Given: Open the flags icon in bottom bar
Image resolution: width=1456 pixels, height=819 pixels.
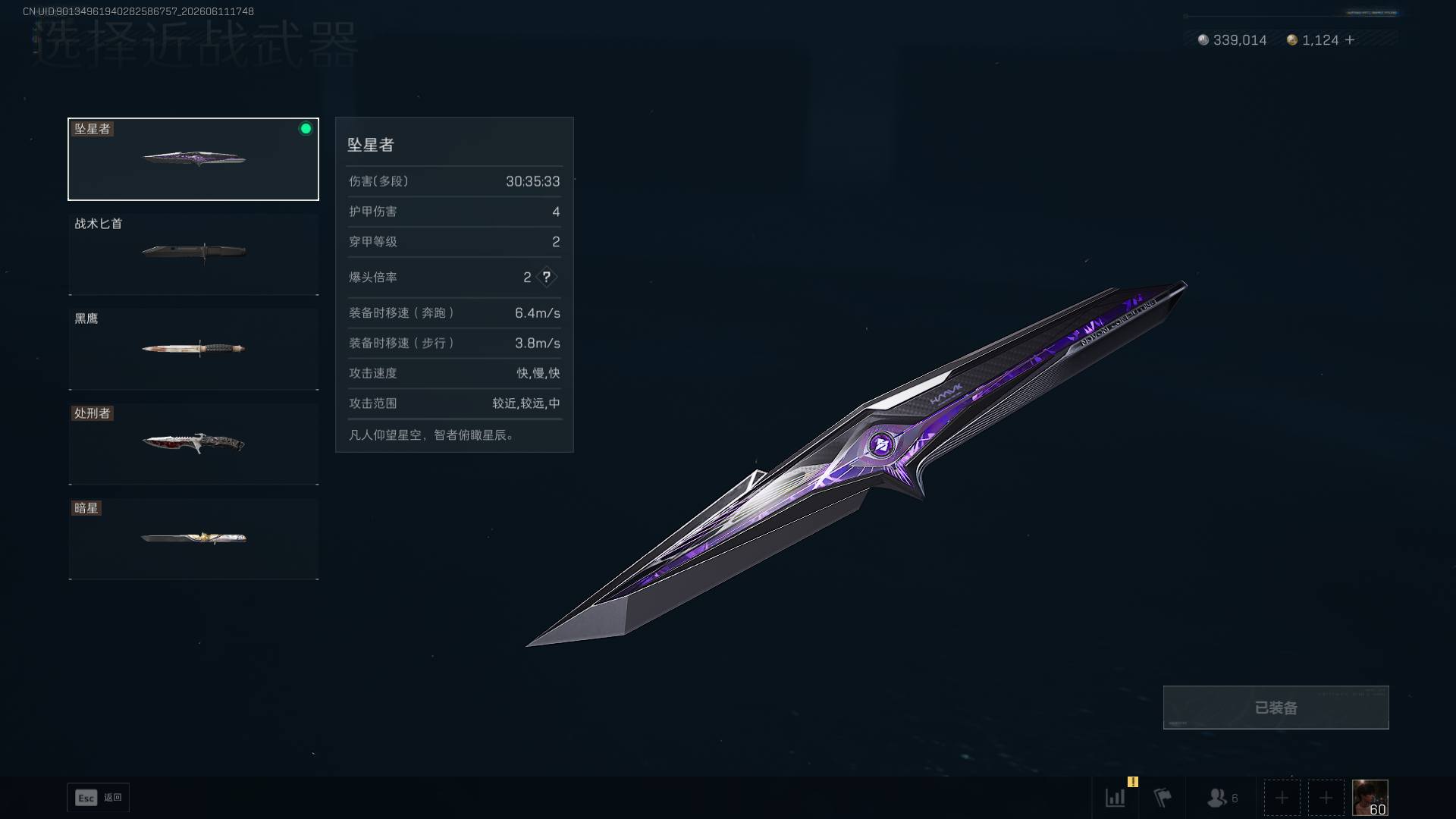Looking at the screenshot, I should point(1163,798).
